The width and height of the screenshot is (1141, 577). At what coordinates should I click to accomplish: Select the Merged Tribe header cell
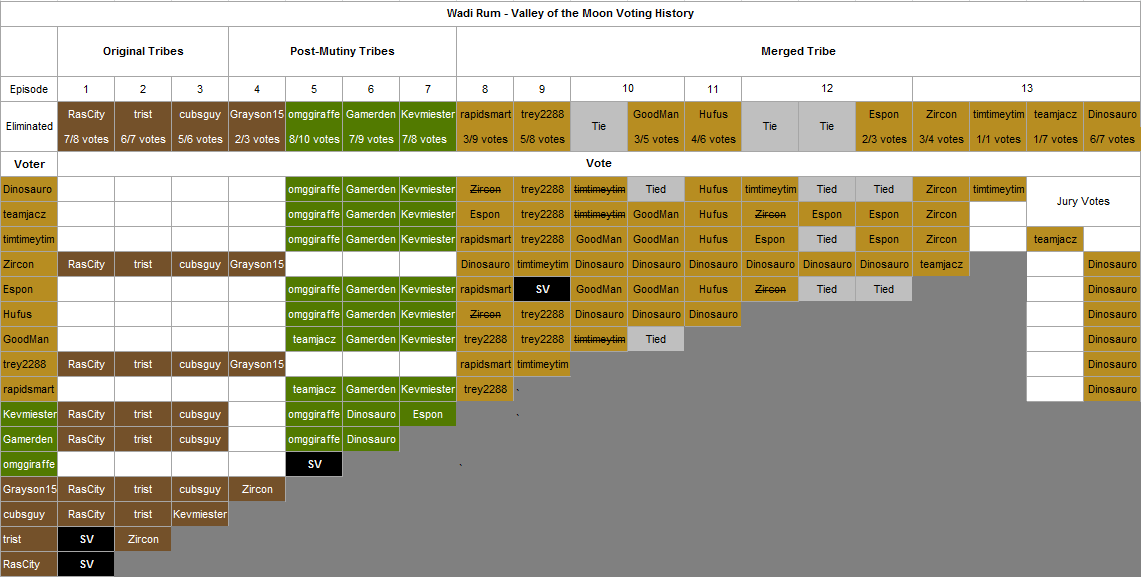pos(798,51)
